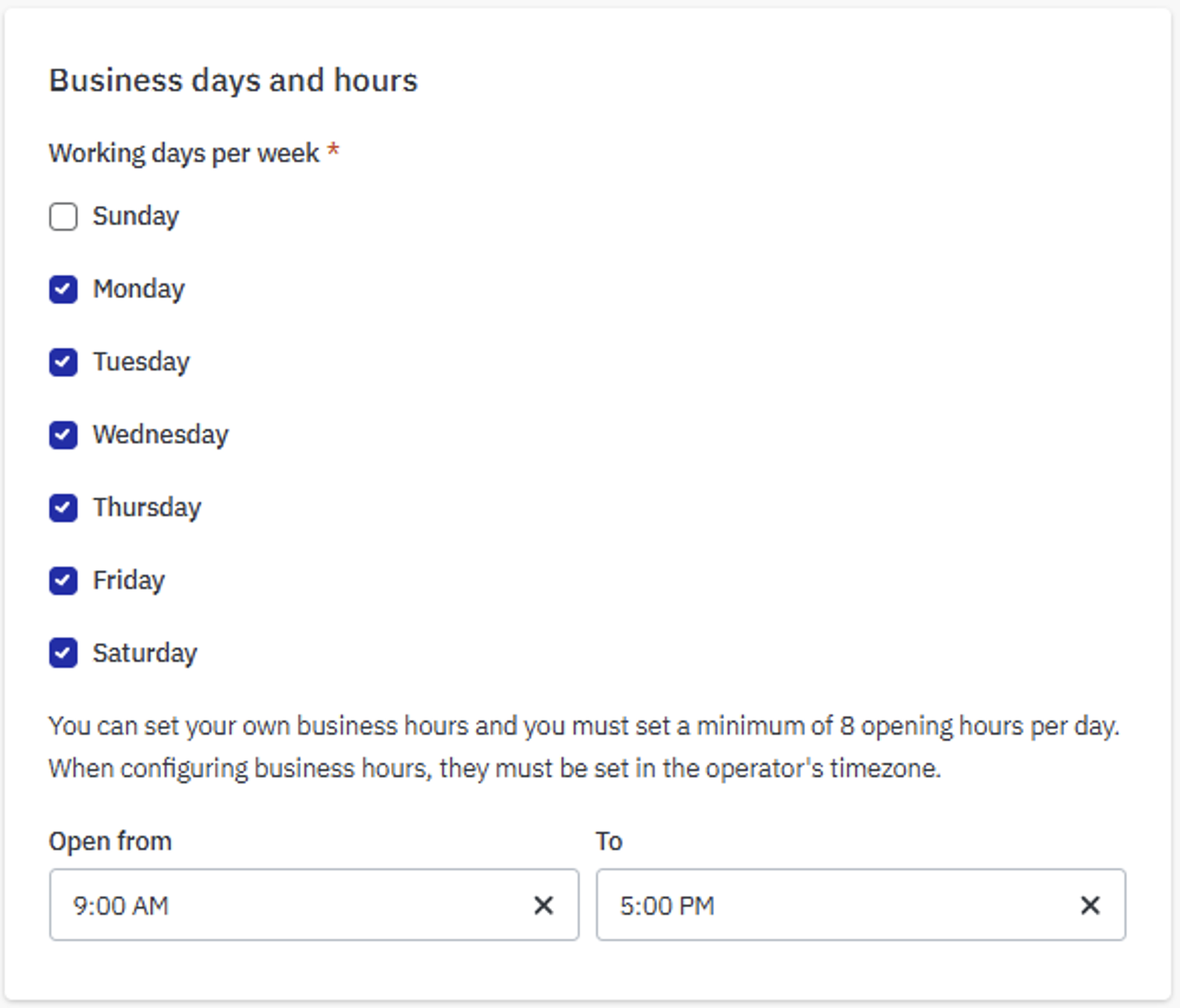This screenshot has width=1180, height=1008.
Task: Uncheck the Saturday checkbox
Action: click(x=63, y=653)
